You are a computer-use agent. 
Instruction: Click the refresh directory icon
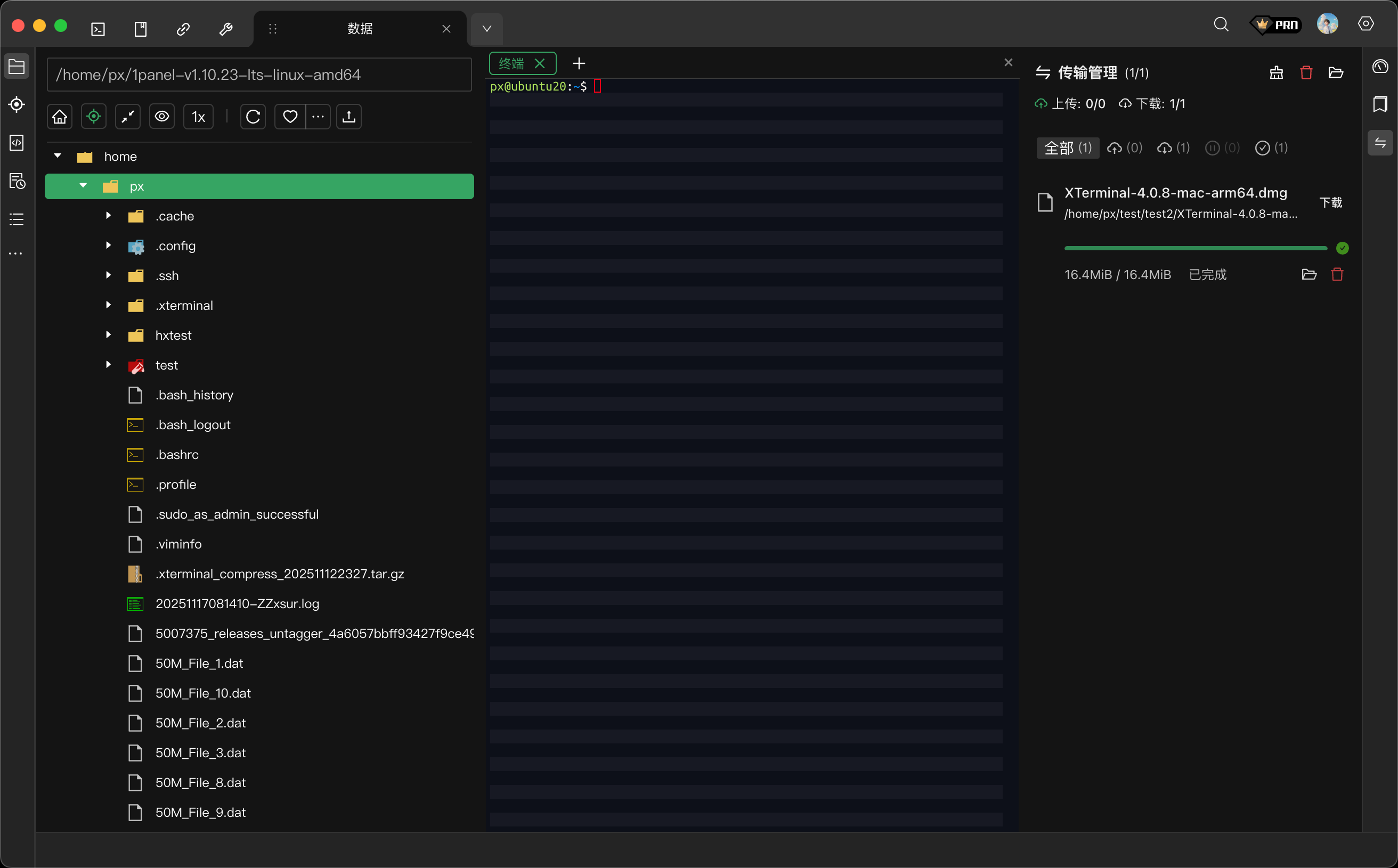pyautogui.click(x=253, y=117)
